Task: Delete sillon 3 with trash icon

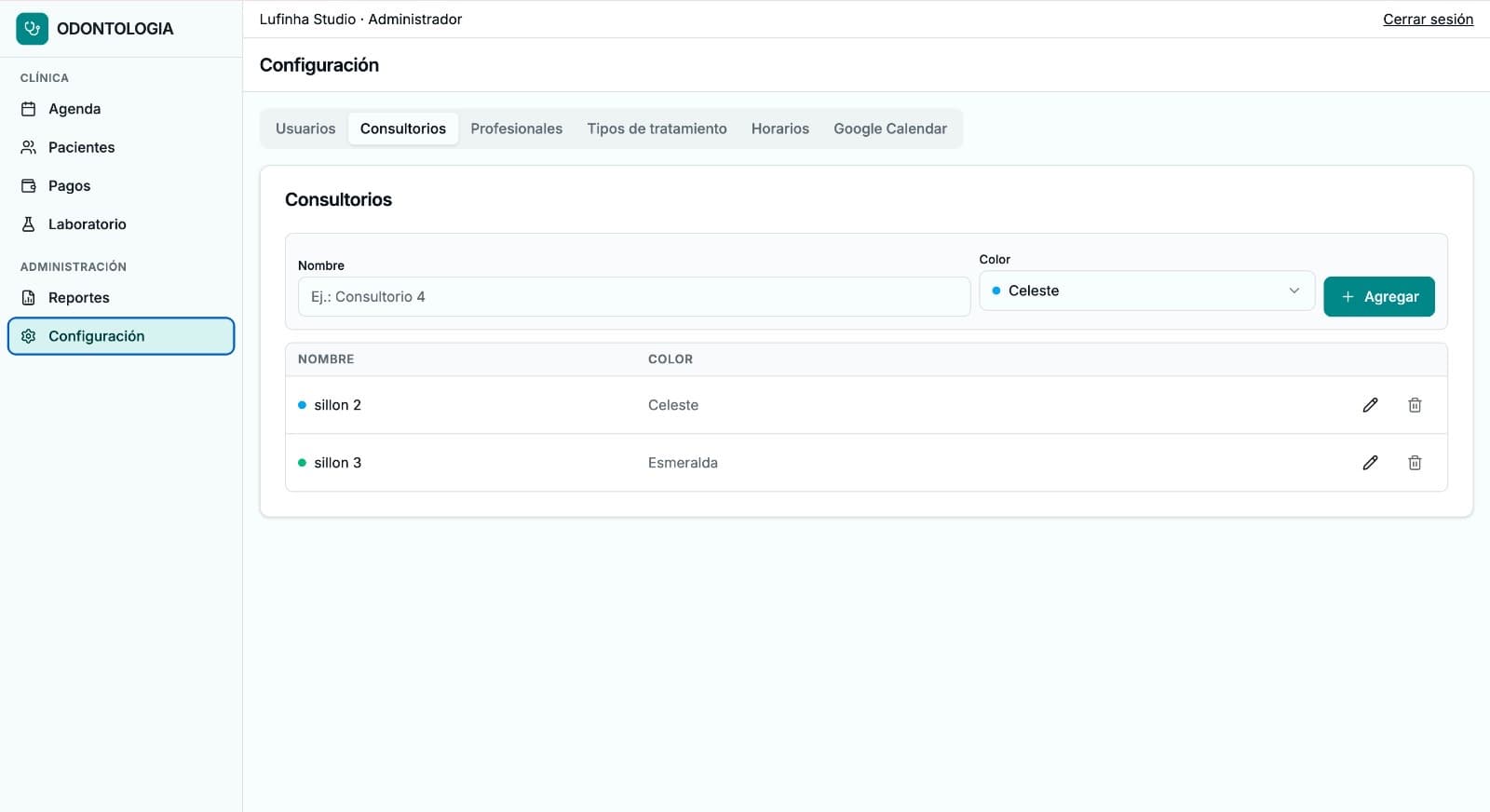Action: (1415, 463)
